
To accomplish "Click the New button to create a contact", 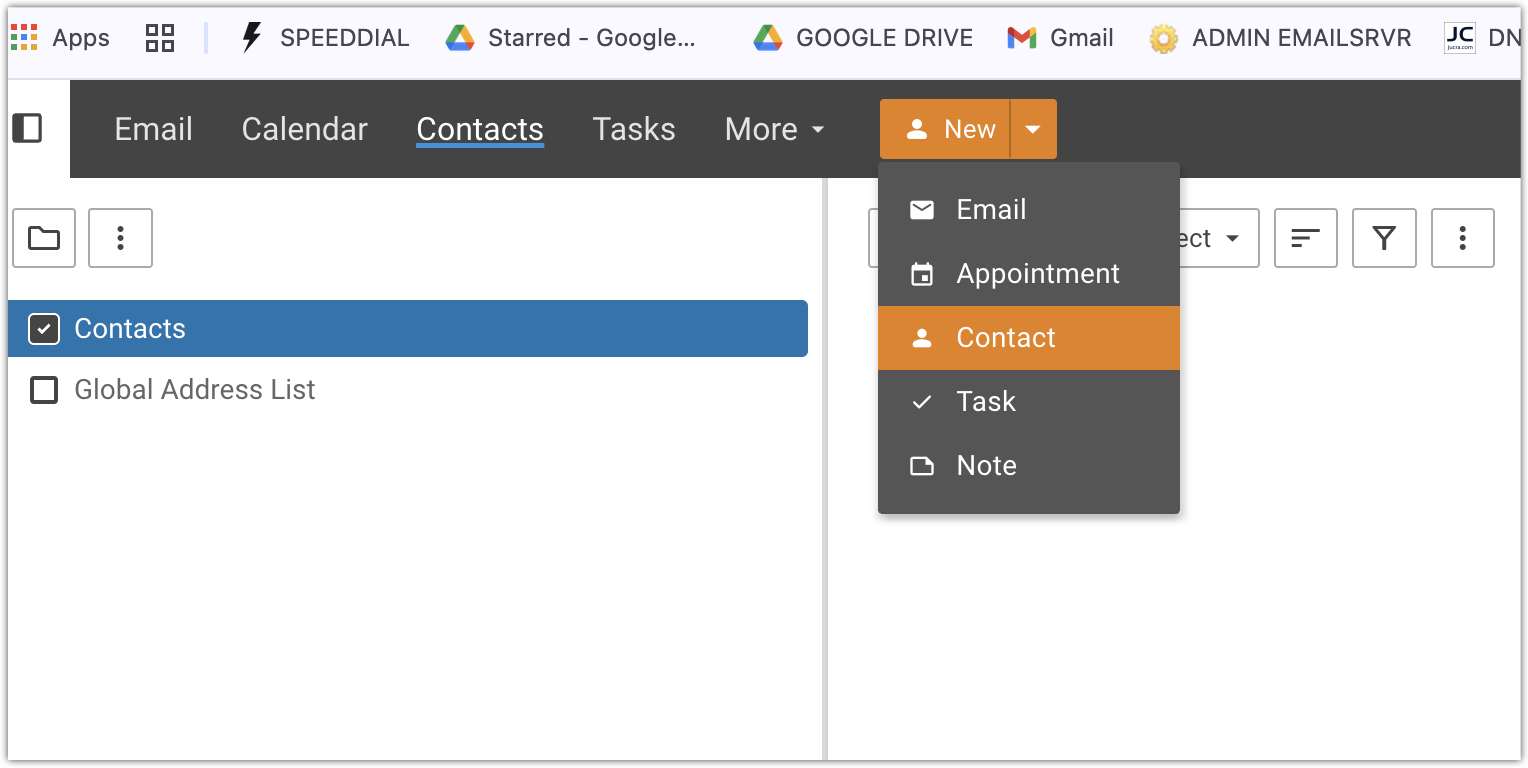I will click(x=945, y=128).
